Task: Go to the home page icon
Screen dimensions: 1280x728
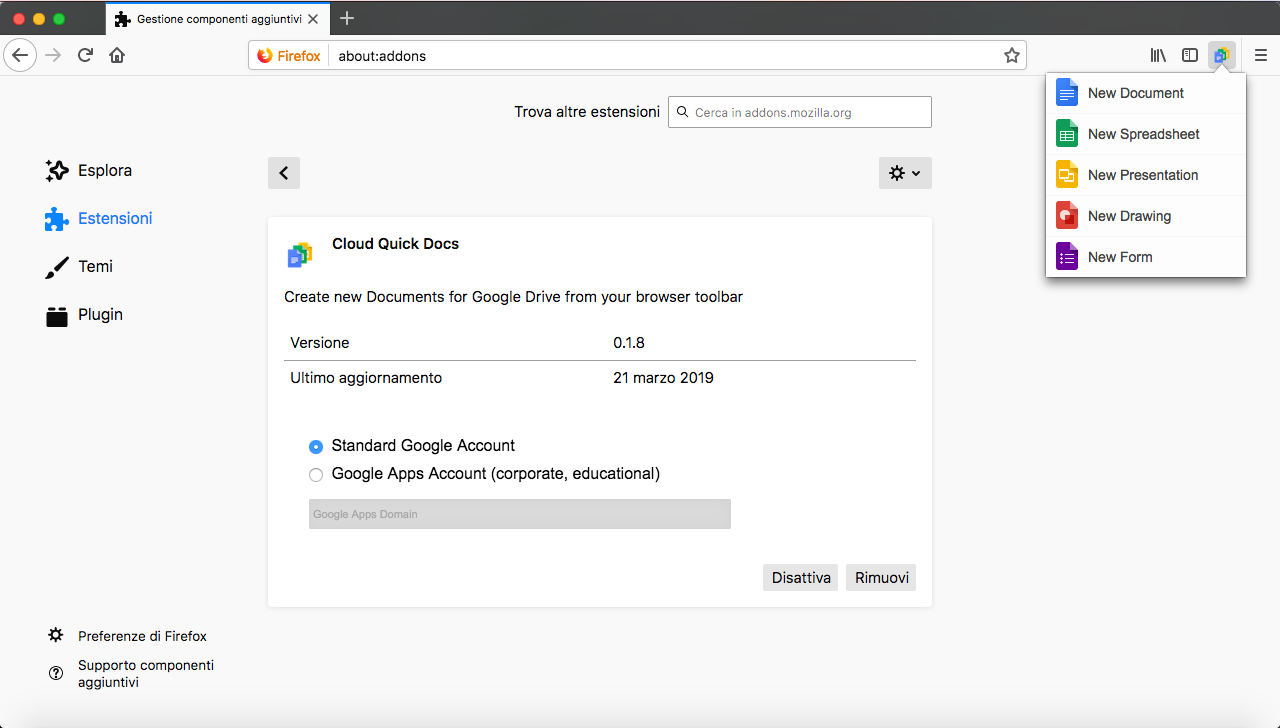Action: [117, 56]
